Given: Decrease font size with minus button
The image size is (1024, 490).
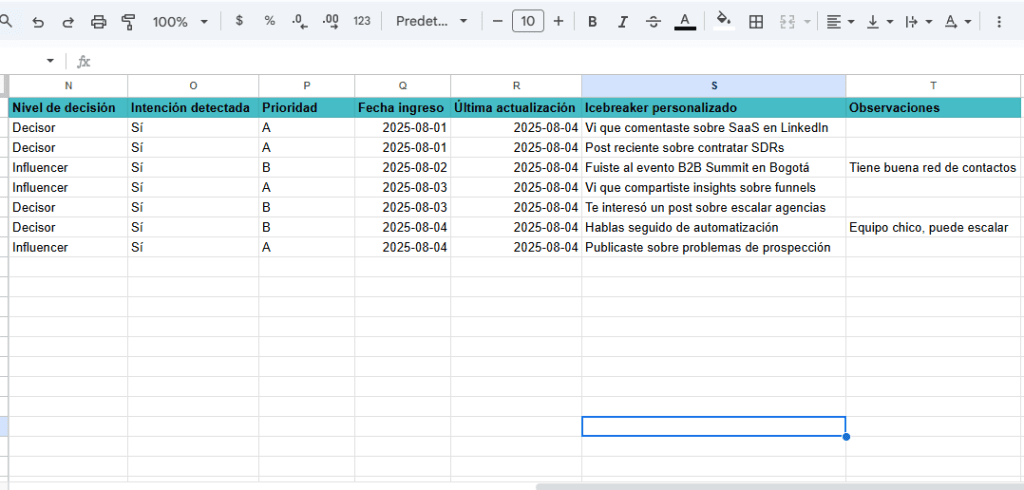Looking at the screenshot, I should (x=498, y=22).
